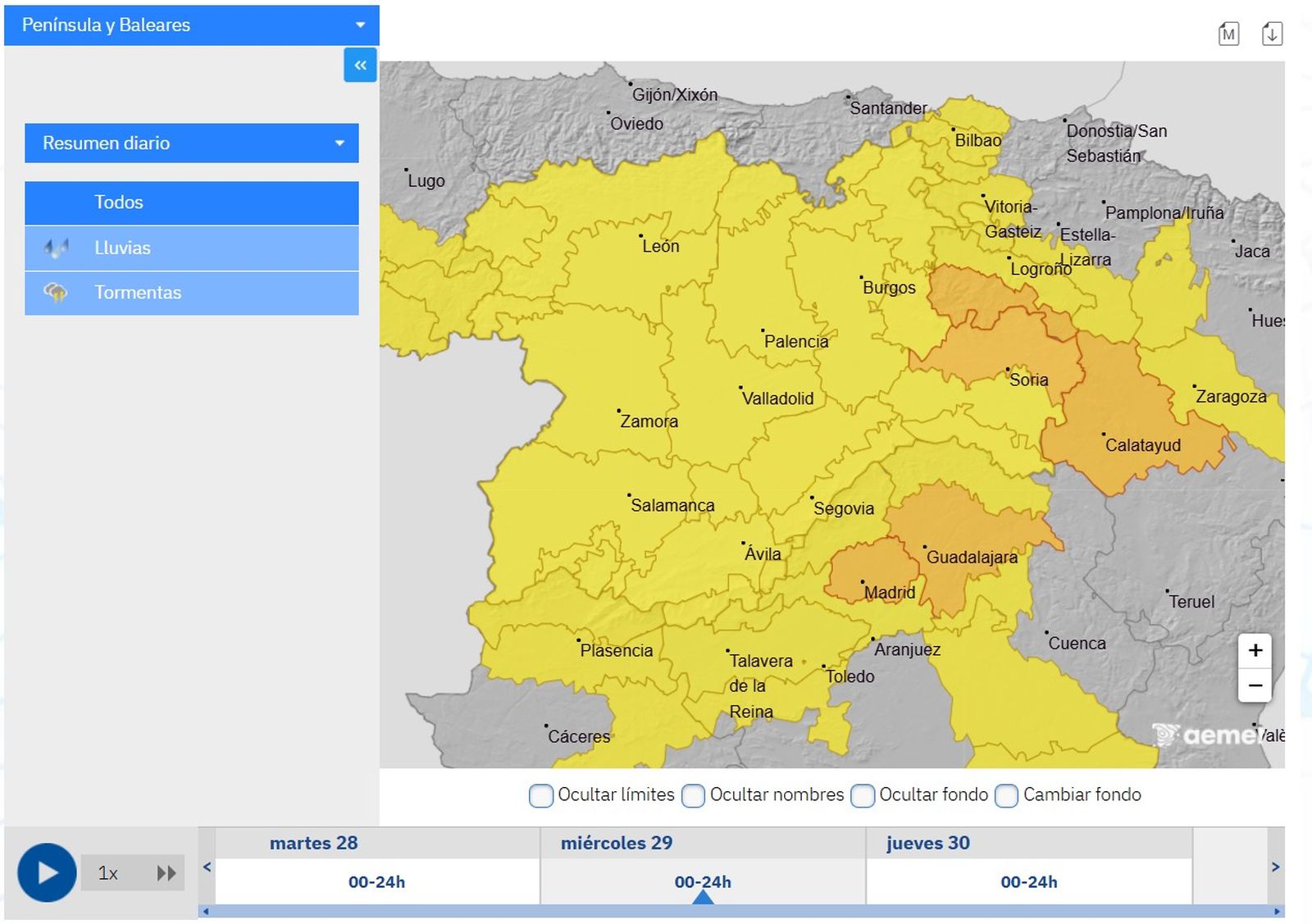Check the Ocultar fondo option

[x=863, y=795]
